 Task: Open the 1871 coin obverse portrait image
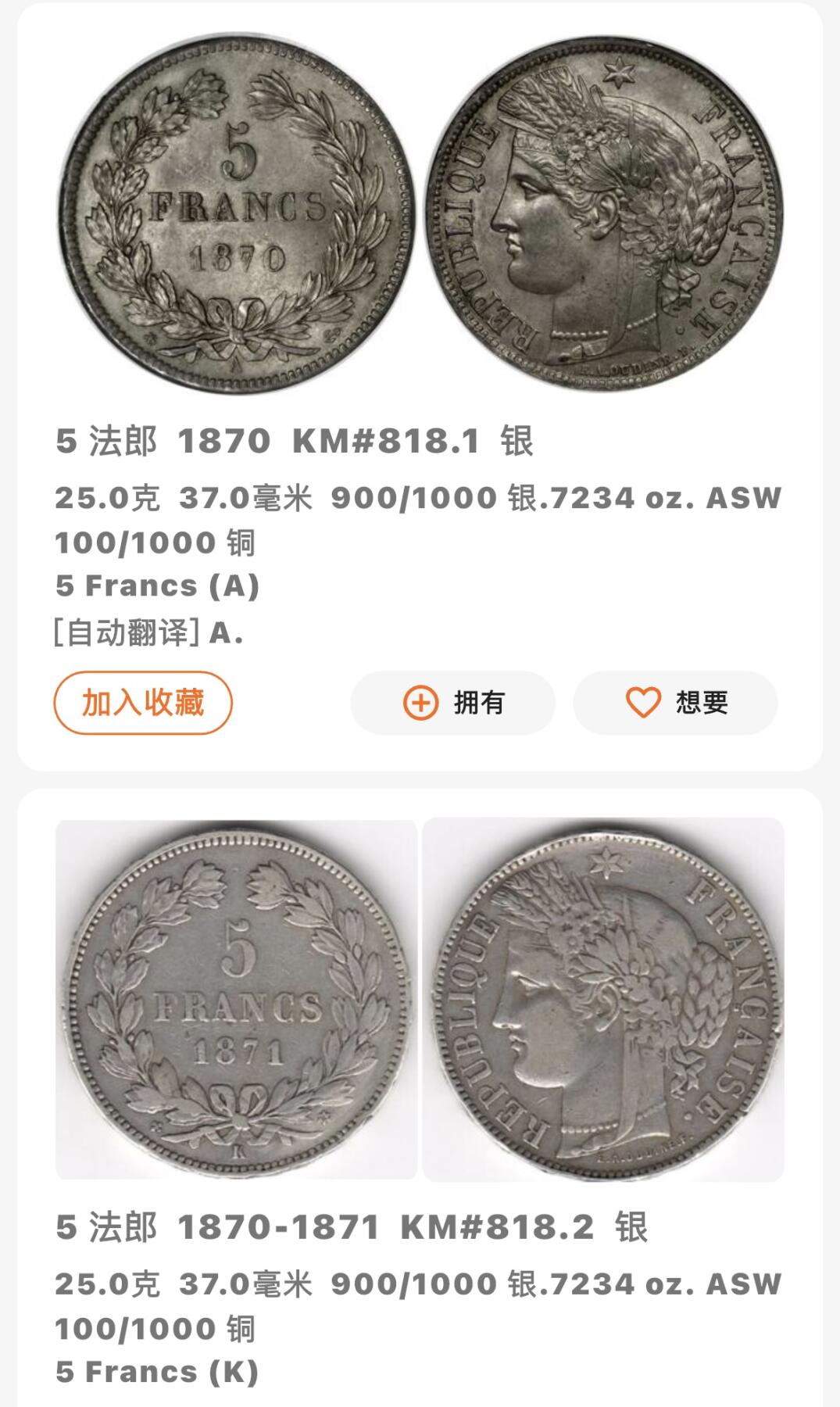(x=603, y=1000)
